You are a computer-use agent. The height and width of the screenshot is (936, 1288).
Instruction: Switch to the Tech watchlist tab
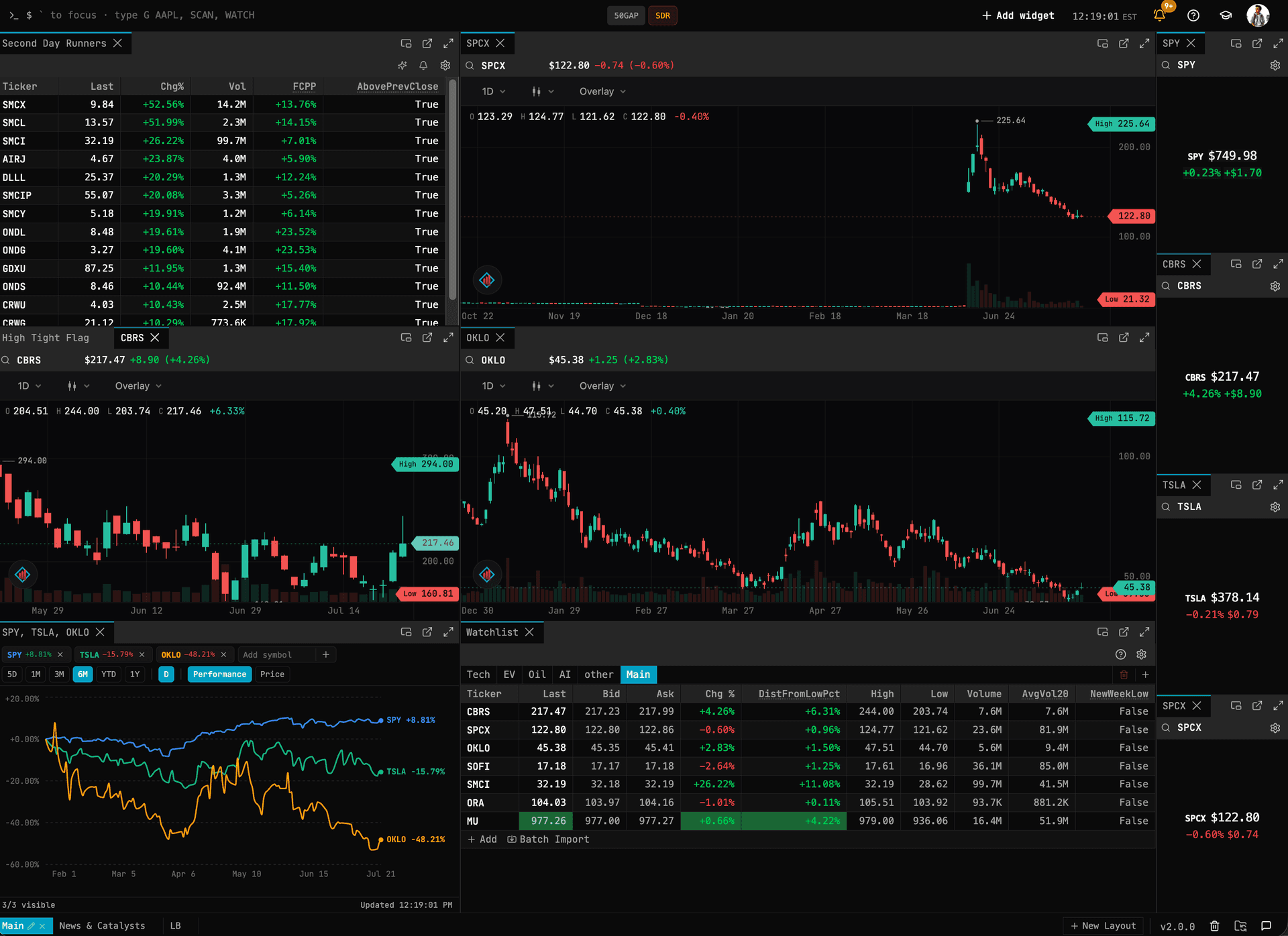[x=478, y=675]
